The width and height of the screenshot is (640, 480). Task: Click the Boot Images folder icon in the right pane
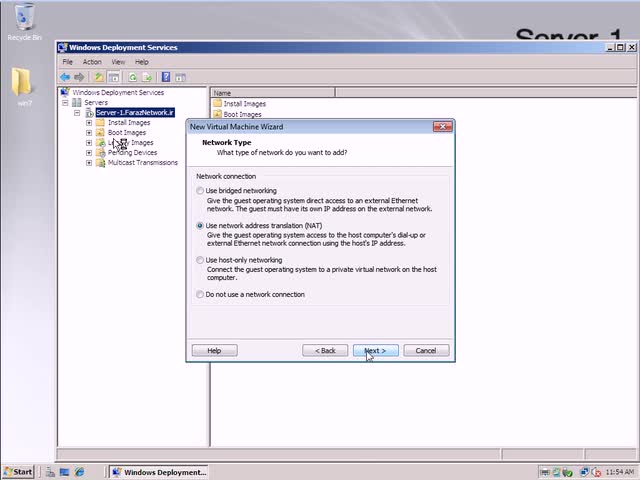[217, 114]
